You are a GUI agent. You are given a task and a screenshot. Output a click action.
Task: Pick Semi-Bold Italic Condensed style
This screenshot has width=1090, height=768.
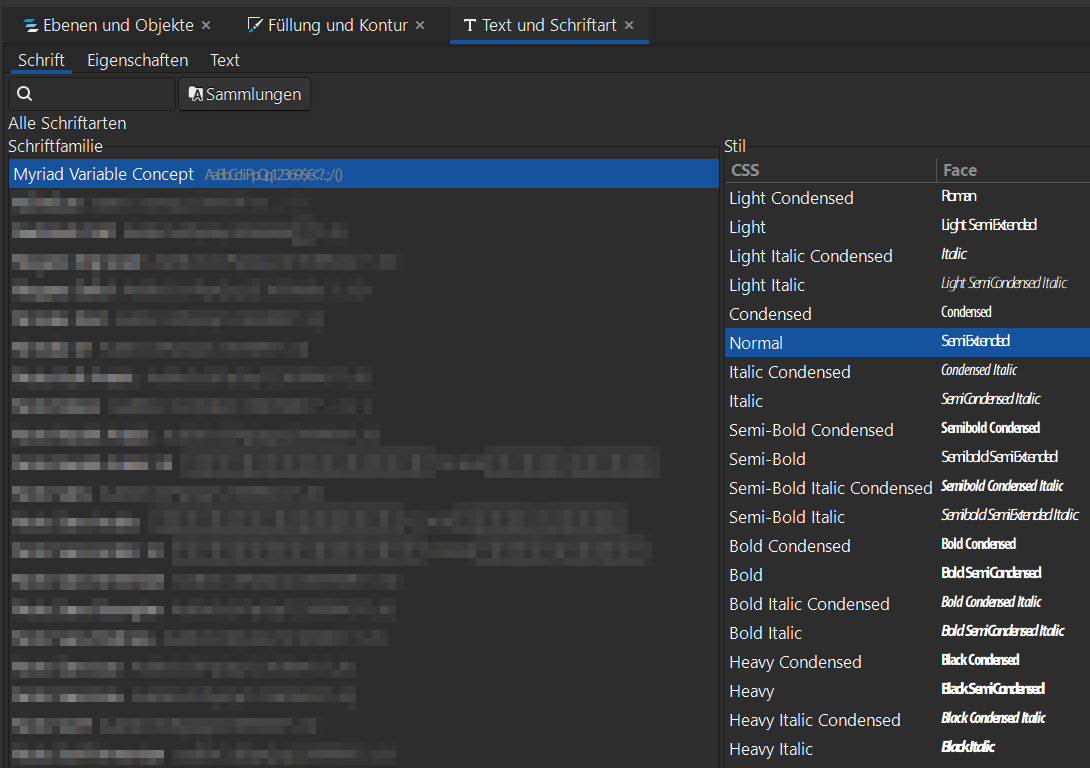[907, 488]
